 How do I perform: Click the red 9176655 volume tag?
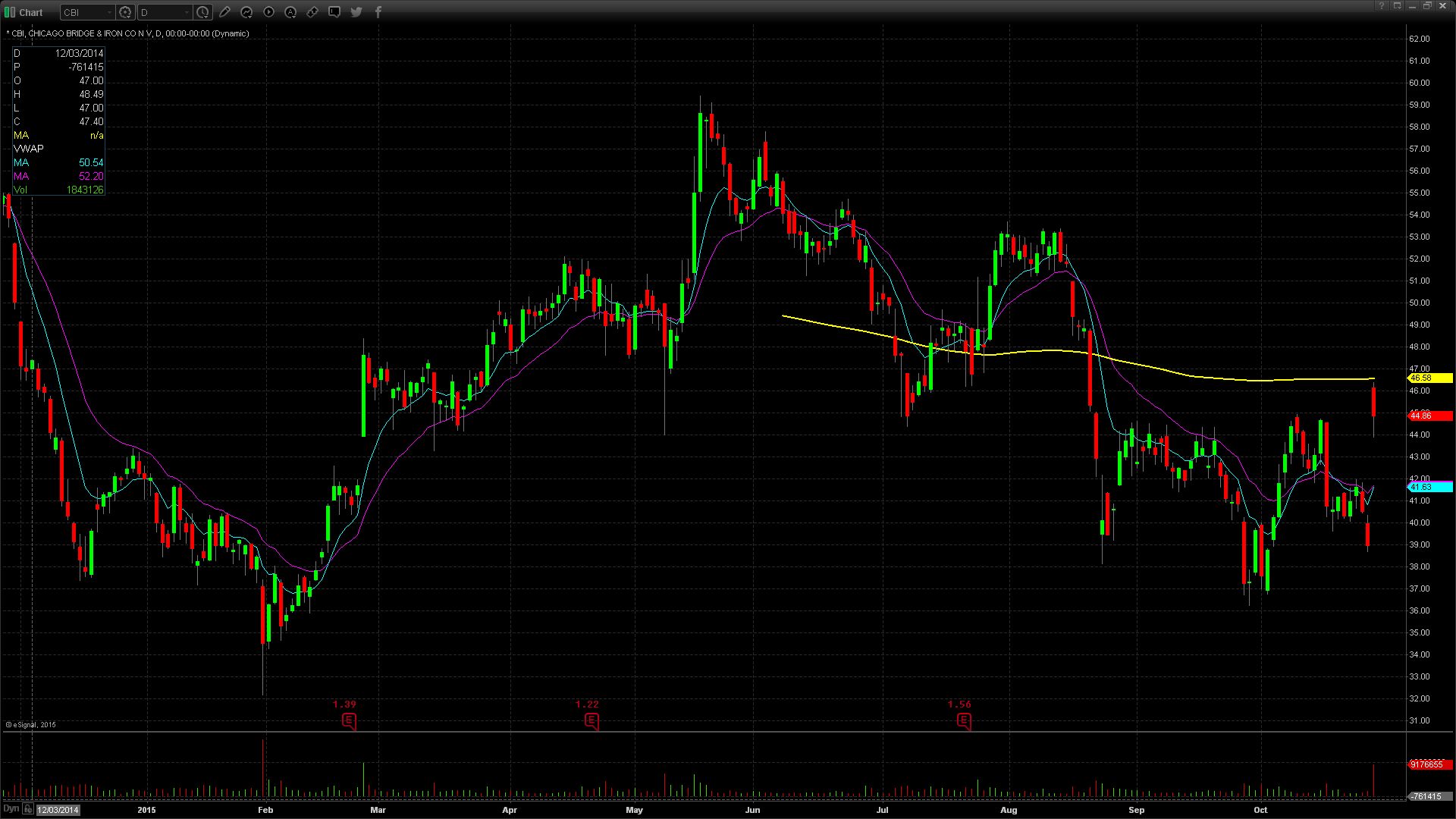(1430, 764)
